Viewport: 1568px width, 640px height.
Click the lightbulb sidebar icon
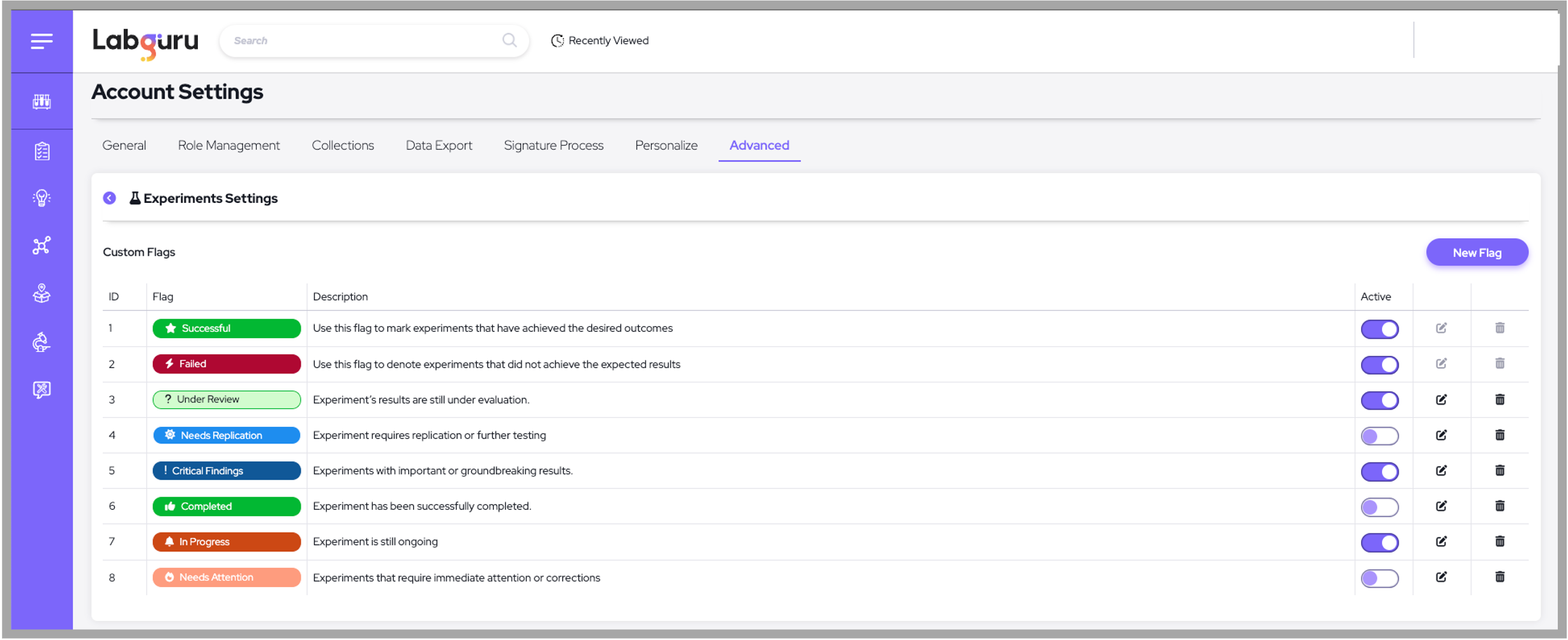coord(41,198)
